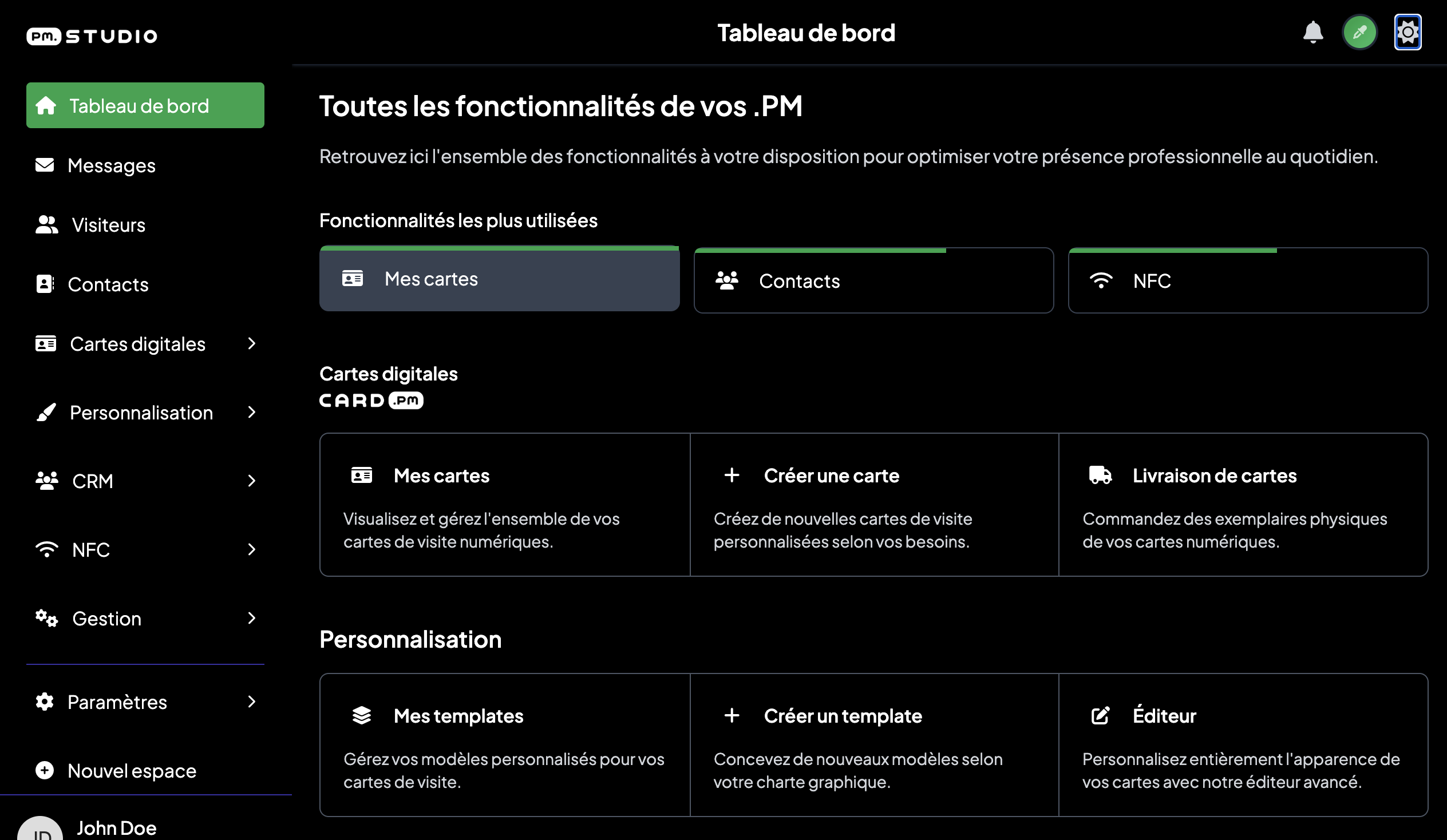Open the notifications bell icon
The height and width of the screenshot is (840, 1447).
(x=1312, y=32)
